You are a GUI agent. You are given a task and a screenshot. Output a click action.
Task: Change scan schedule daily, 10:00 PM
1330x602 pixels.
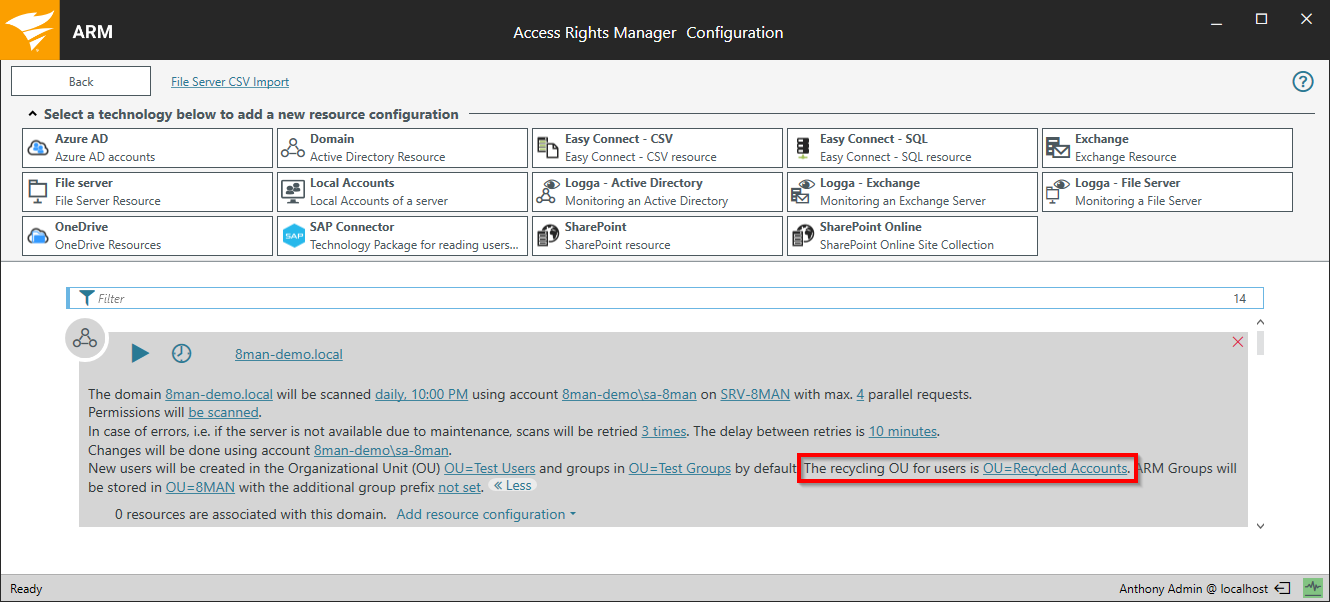421,394
